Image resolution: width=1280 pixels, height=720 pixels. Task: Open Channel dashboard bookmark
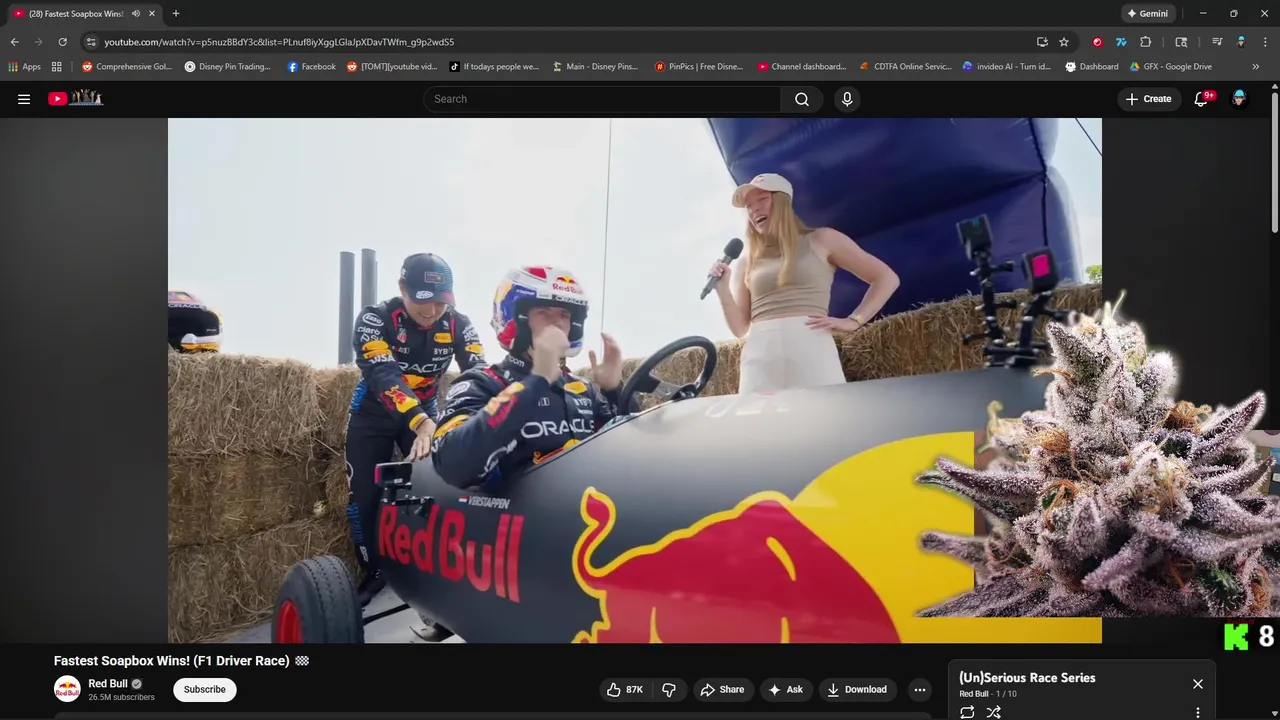coord(801,67)
